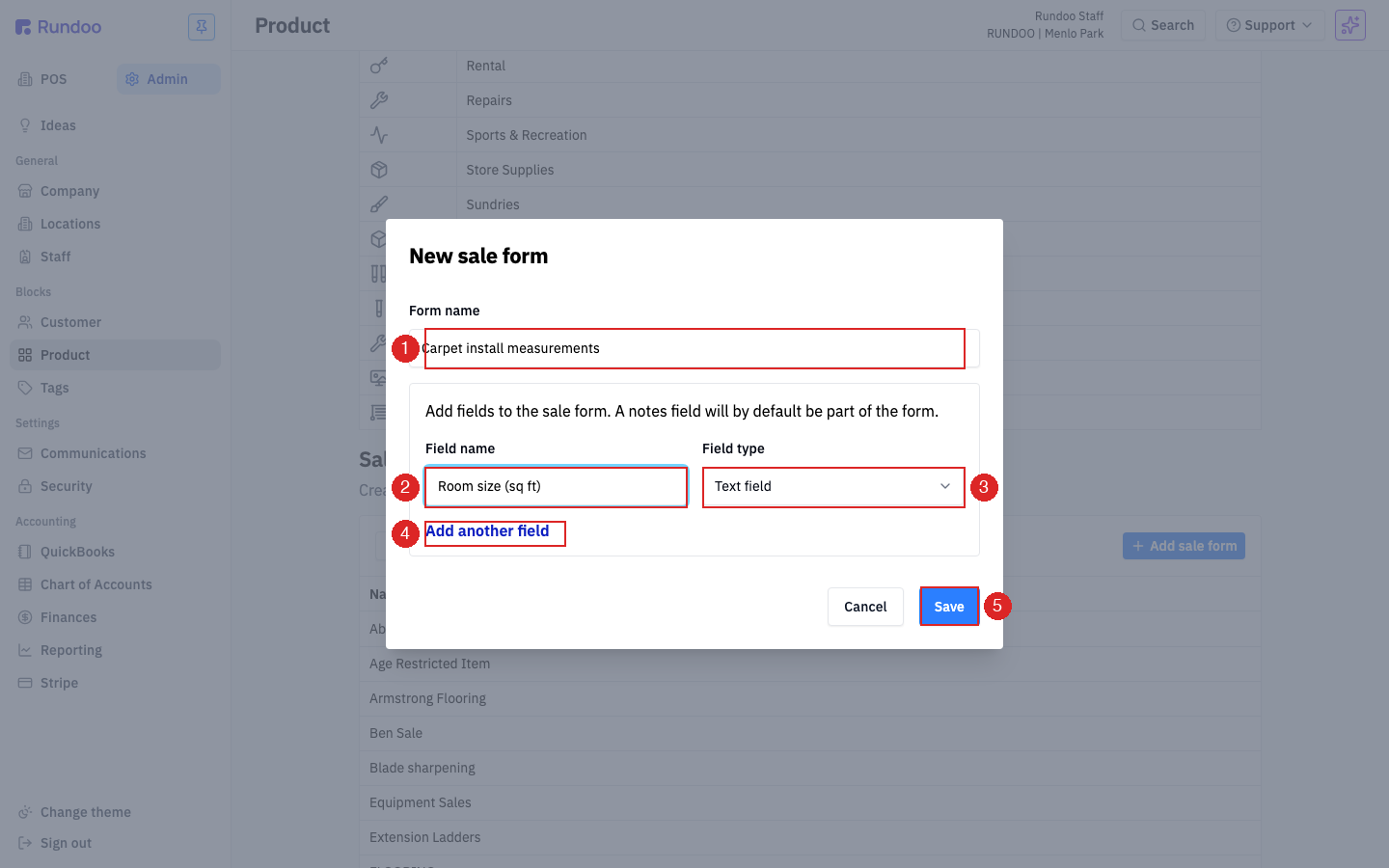Open the Locations page

[x=115, y=224]
